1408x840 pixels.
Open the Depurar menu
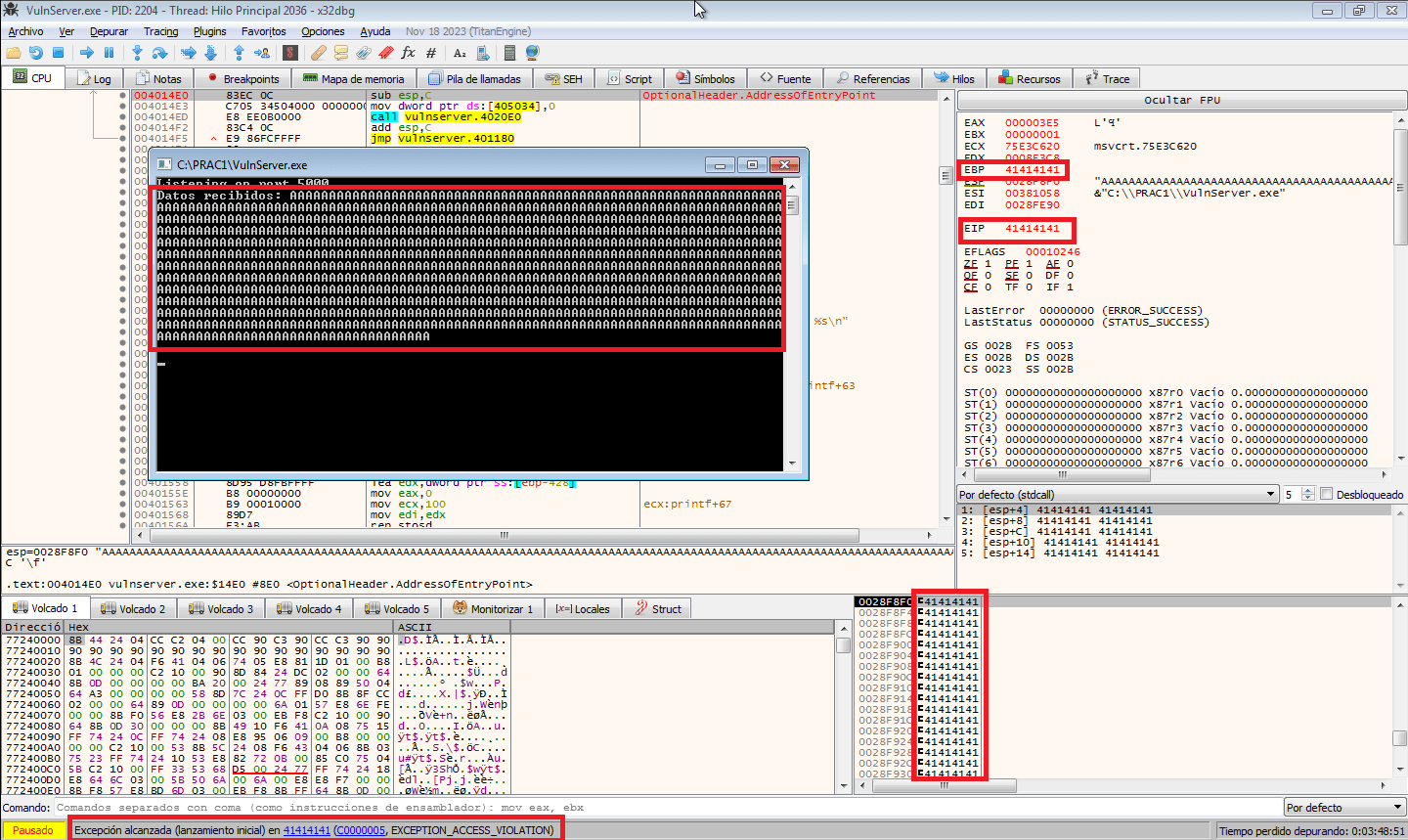point(109,31)
